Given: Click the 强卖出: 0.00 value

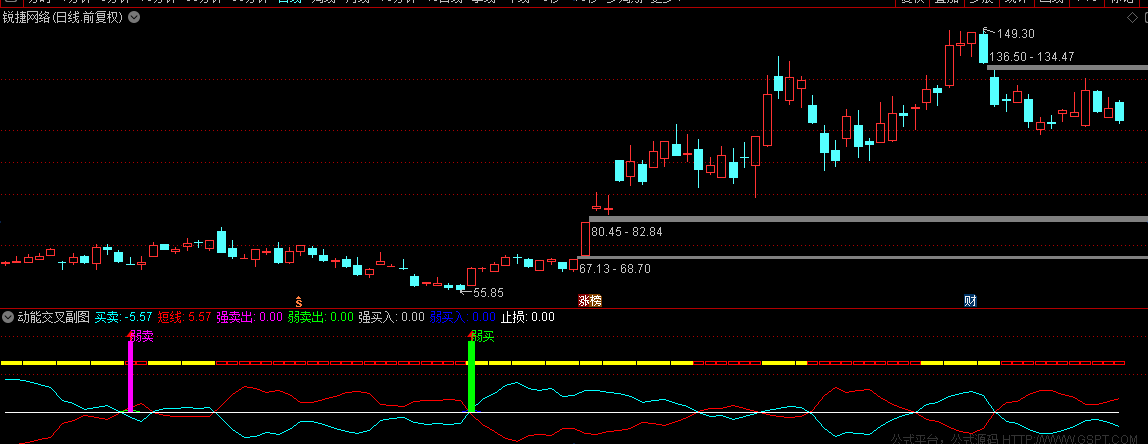Looking at the screenshot, I should 250,317.
